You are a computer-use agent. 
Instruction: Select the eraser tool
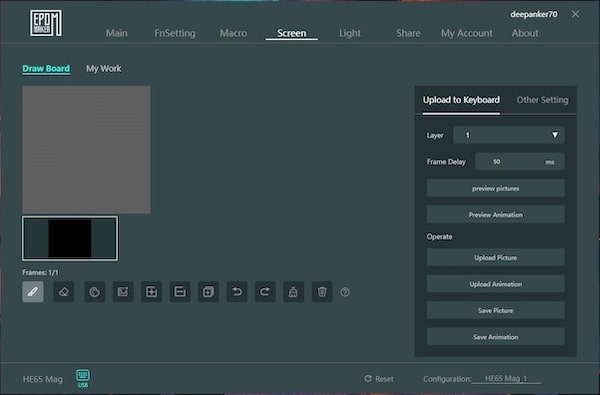coord(64,292)
